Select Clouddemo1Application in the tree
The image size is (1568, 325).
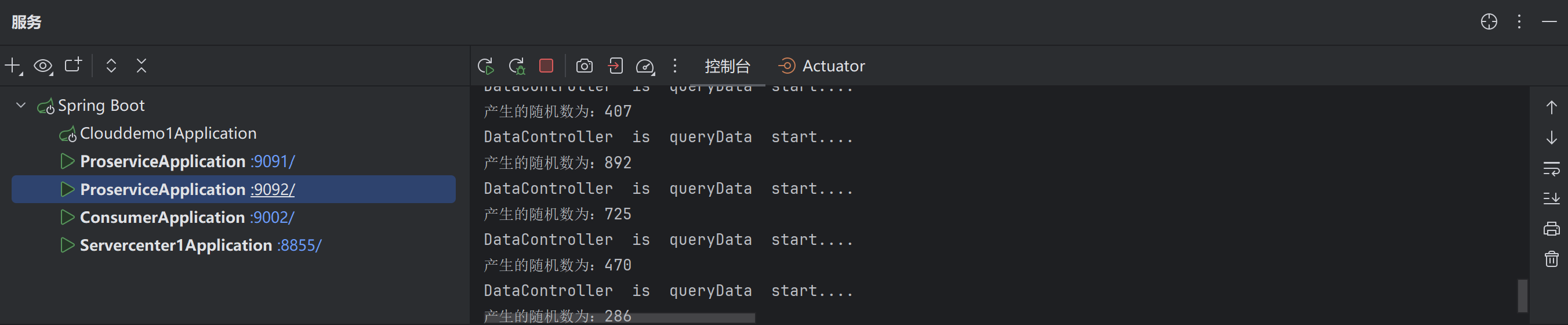point(168,133)
